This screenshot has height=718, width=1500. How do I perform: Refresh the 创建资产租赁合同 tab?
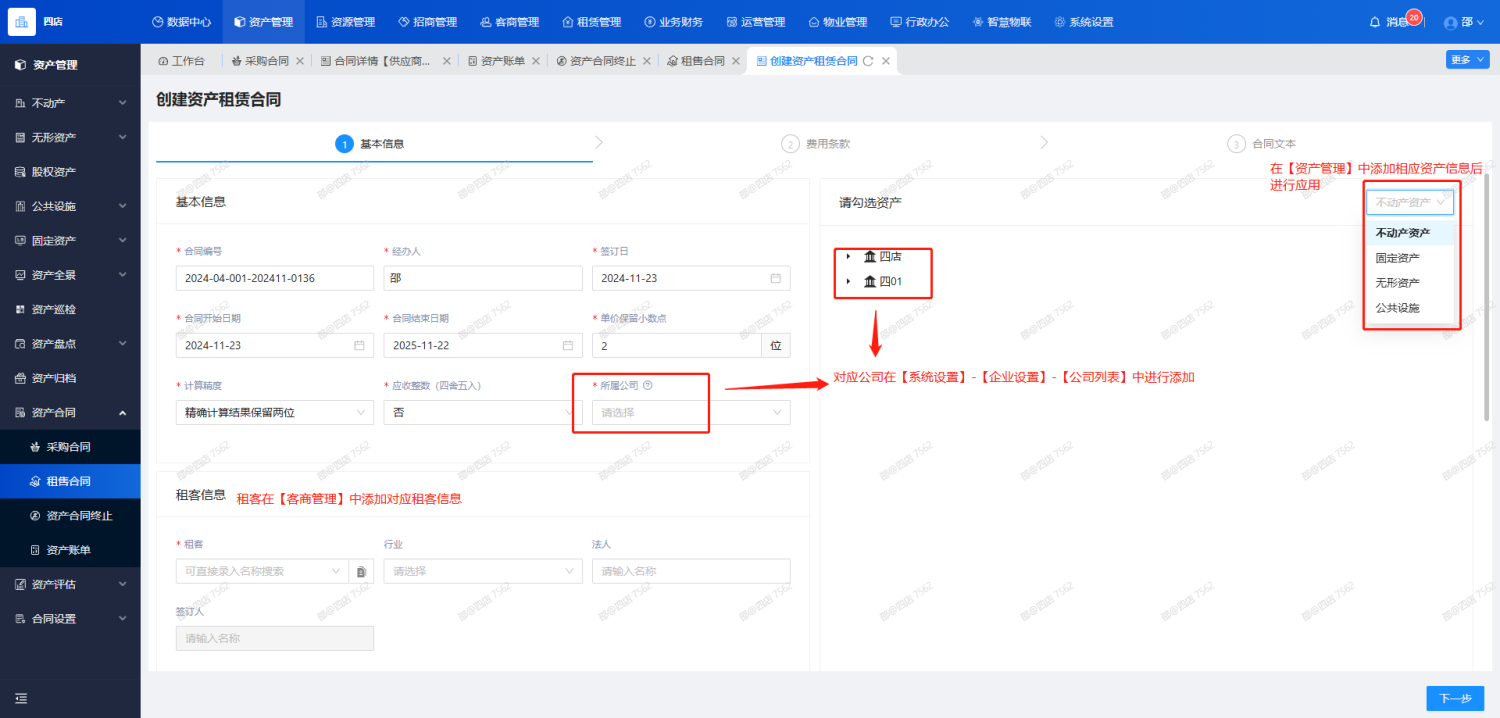(x=868, y=61)
